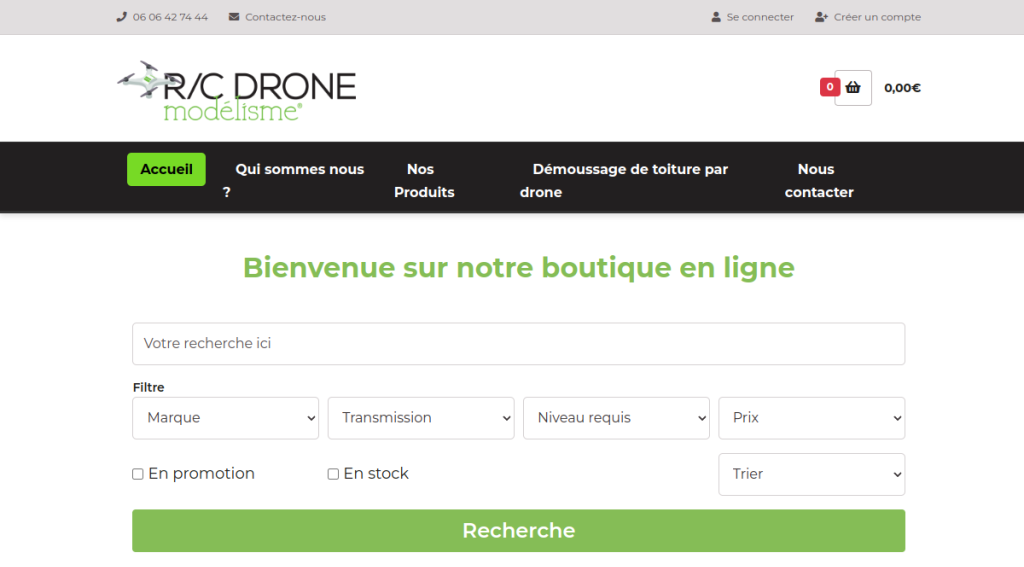Click the add-user icon beside Créer un compte

(821, 17)
